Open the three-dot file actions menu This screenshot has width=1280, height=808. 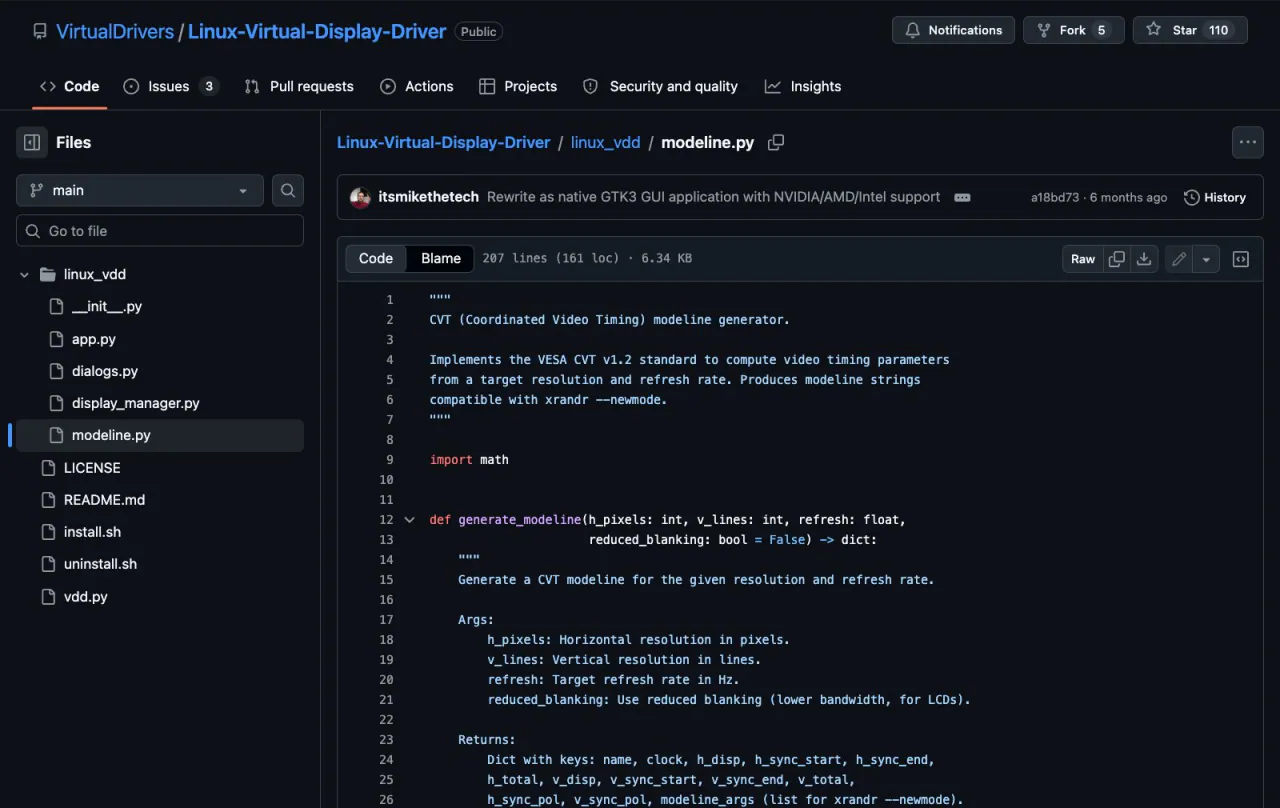point(1248,142)
